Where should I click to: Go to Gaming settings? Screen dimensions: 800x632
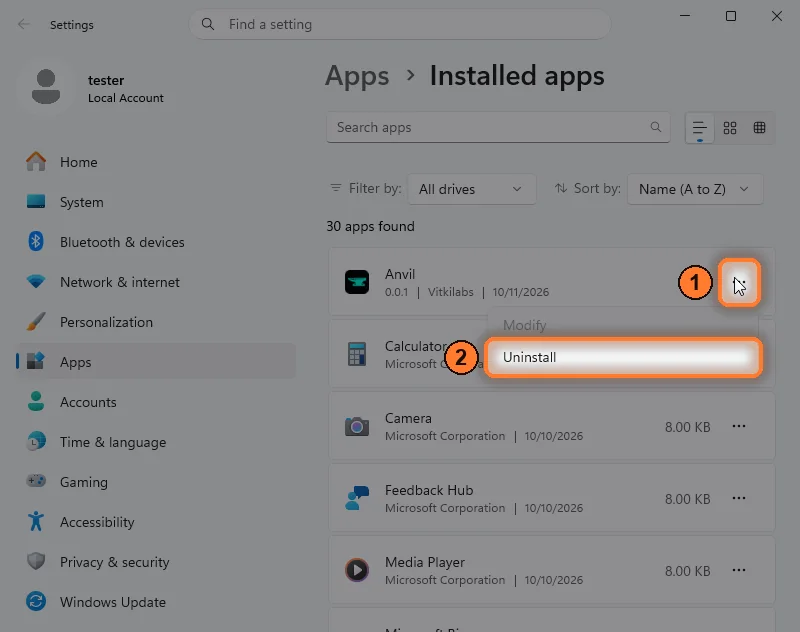point(156,482)
